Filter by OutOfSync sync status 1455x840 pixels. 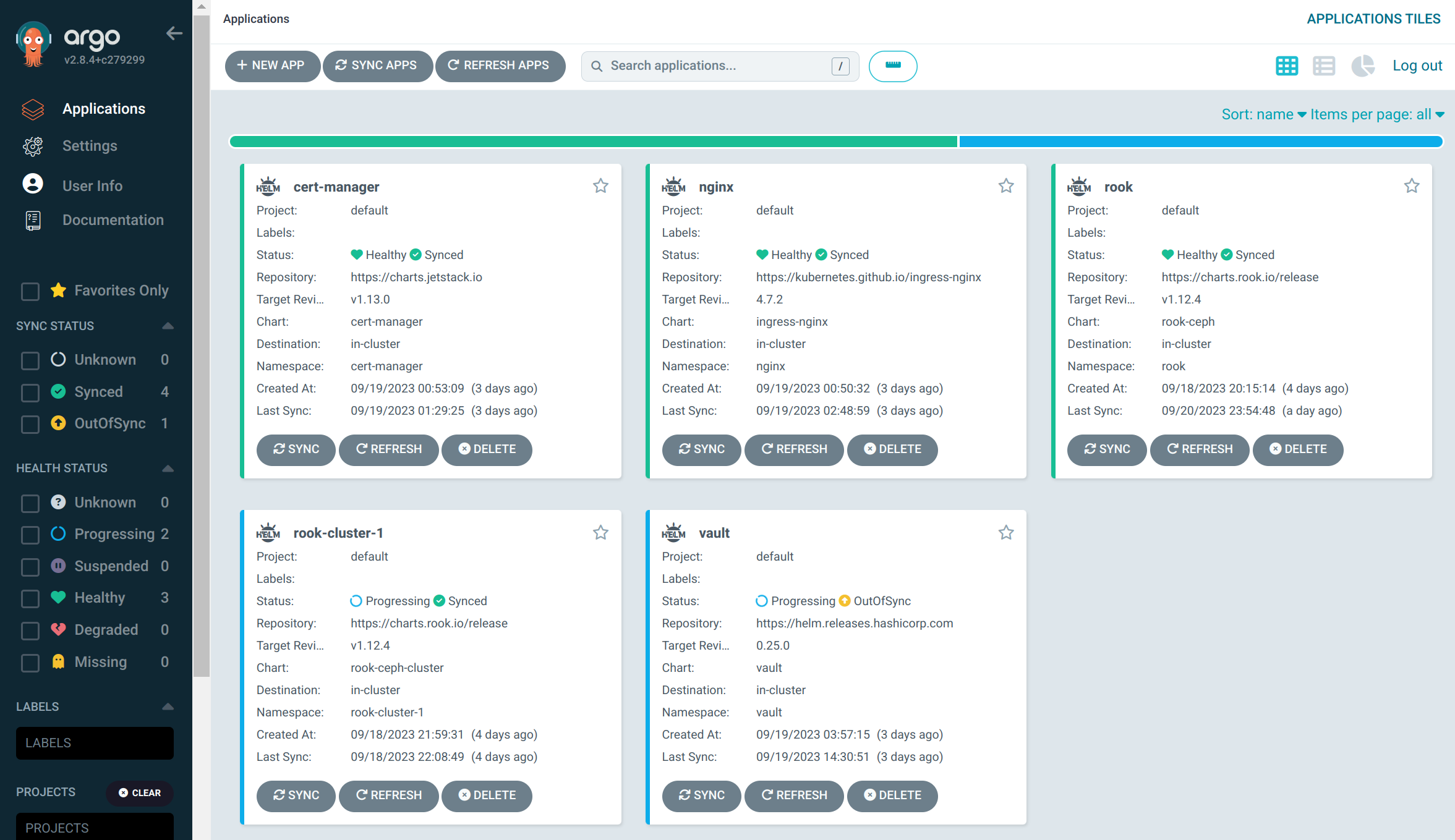pos(30,424)
